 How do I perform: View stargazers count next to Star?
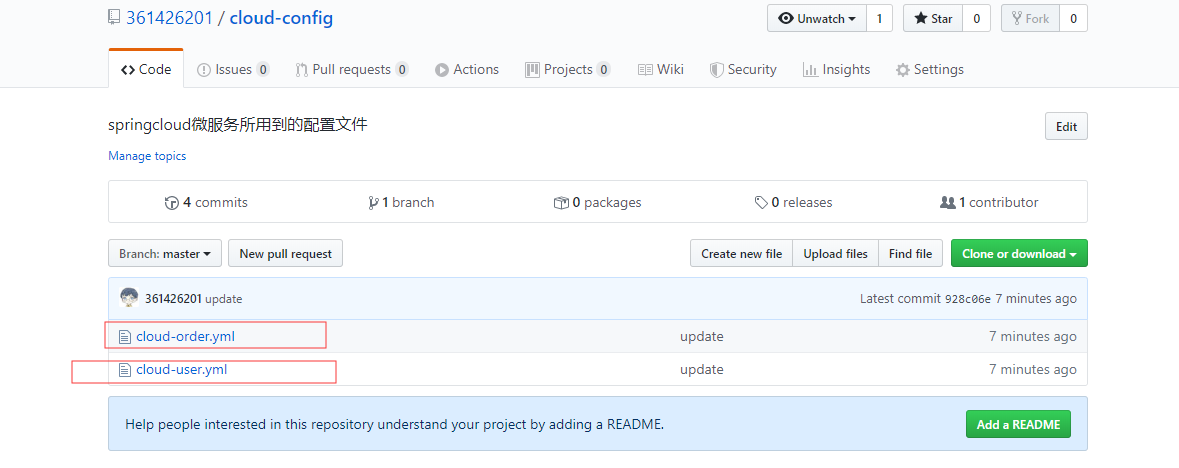click(976, 19)
